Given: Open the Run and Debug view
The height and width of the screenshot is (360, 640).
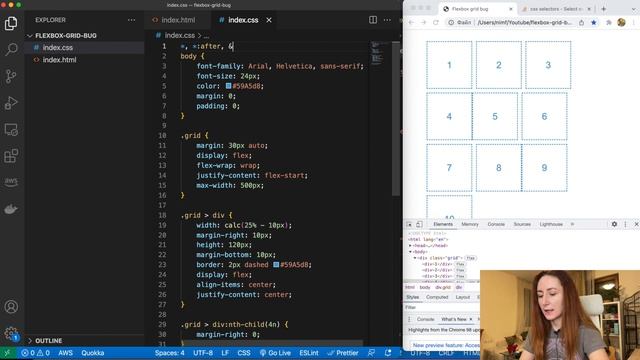Looking at the screenshot, I should click(11, 103).
